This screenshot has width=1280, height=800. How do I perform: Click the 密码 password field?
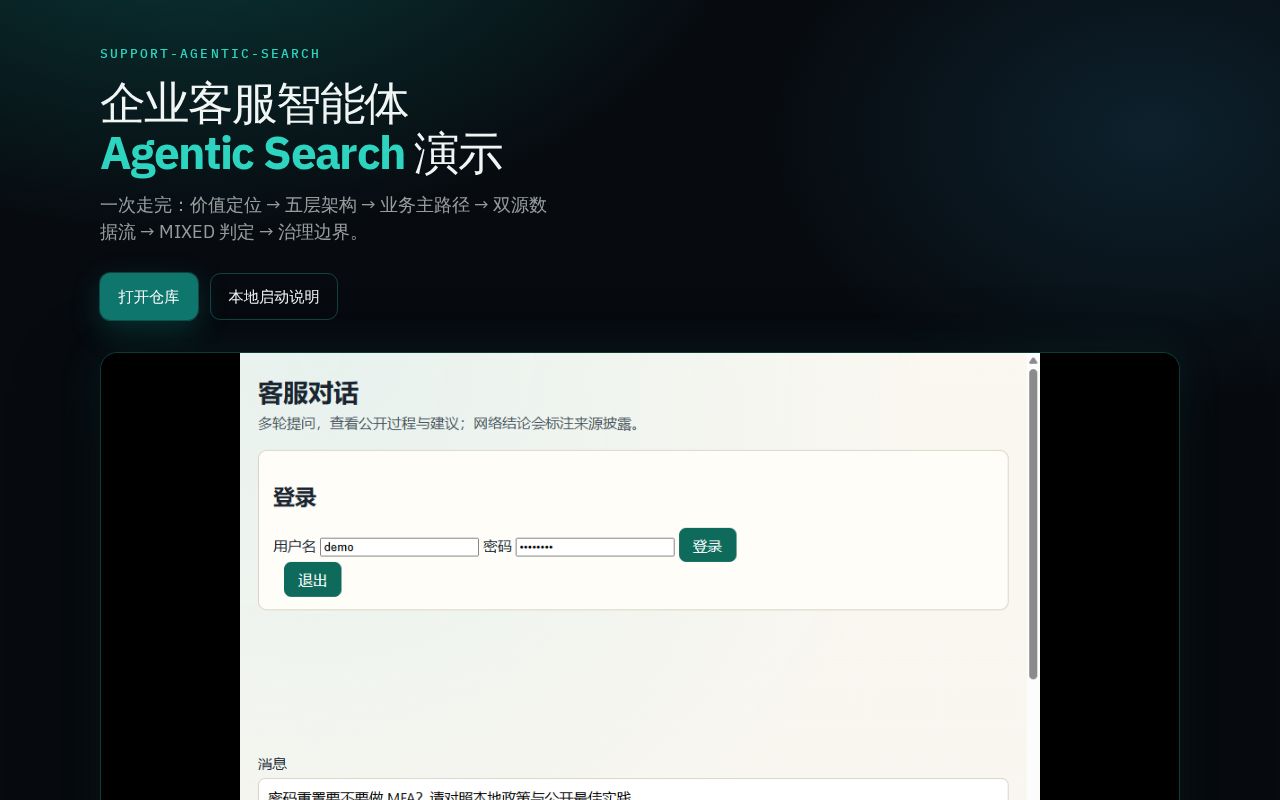pyautogui.click(x=595, y=547)
